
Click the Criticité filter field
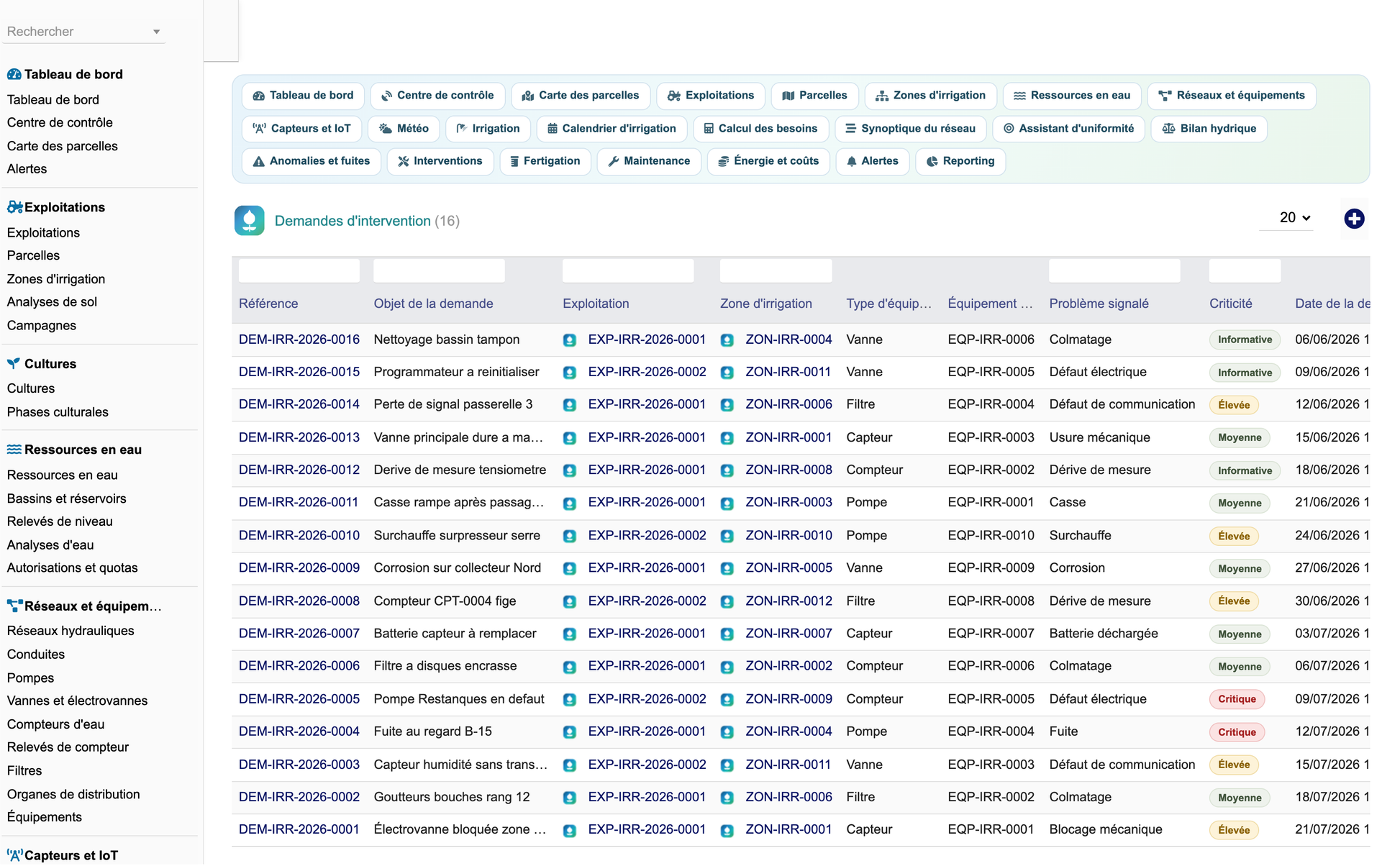(x=1245, y=271)
